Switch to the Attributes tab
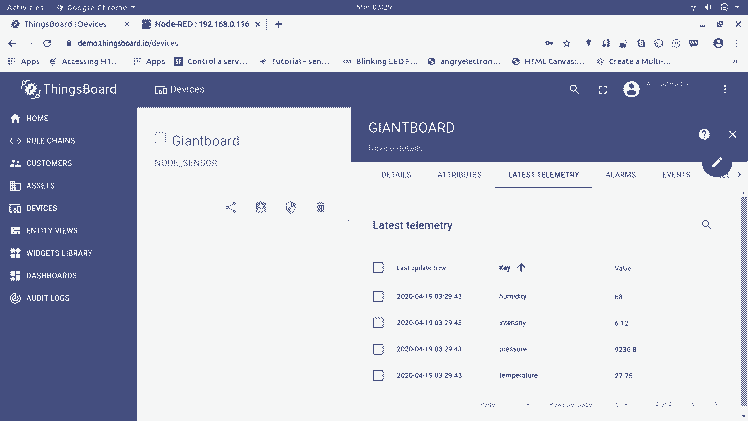Screen dimensions: 748x421 pos(459,175)
